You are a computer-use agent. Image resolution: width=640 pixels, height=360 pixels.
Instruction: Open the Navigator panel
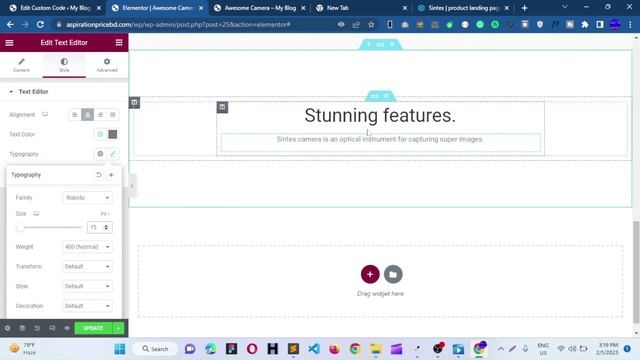tap(22, 328)
